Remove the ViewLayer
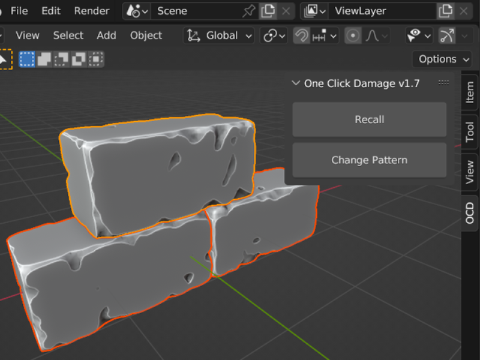 pos(464,11)
